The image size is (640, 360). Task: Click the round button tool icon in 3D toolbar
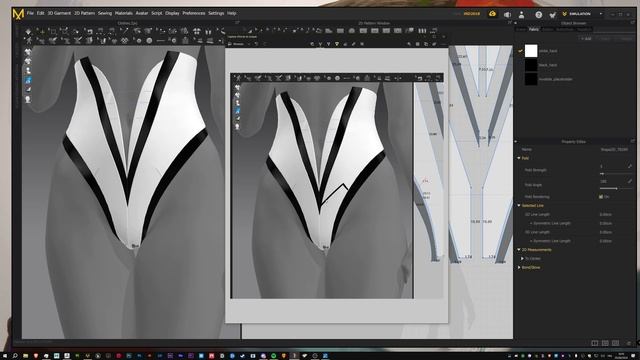149,41
